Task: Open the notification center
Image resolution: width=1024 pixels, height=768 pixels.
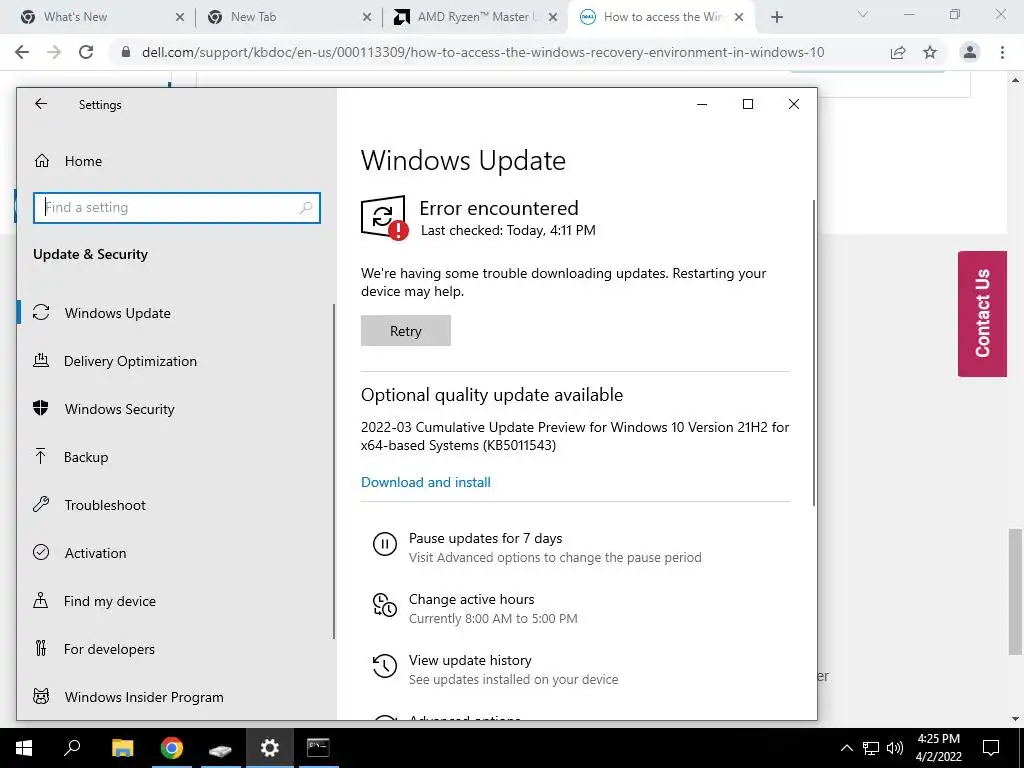Action: [x=991, y=748]
